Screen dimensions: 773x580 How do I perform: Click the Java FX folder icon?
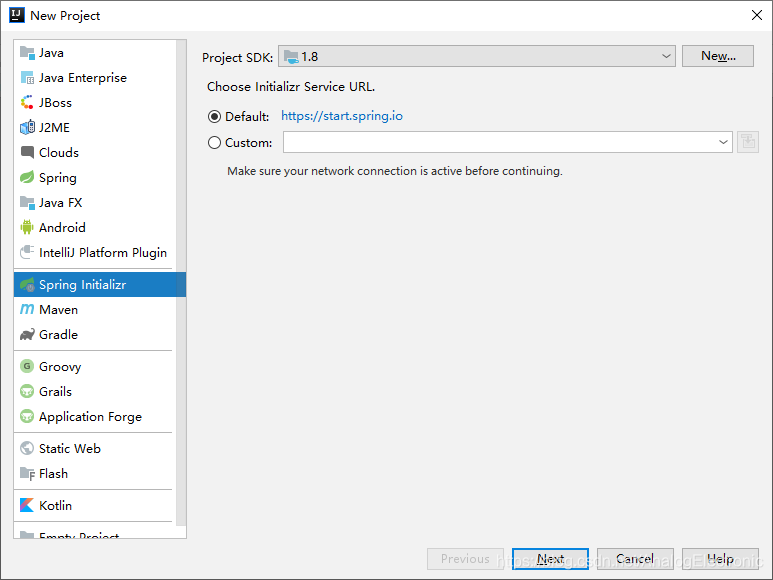[x=27, y=203]
